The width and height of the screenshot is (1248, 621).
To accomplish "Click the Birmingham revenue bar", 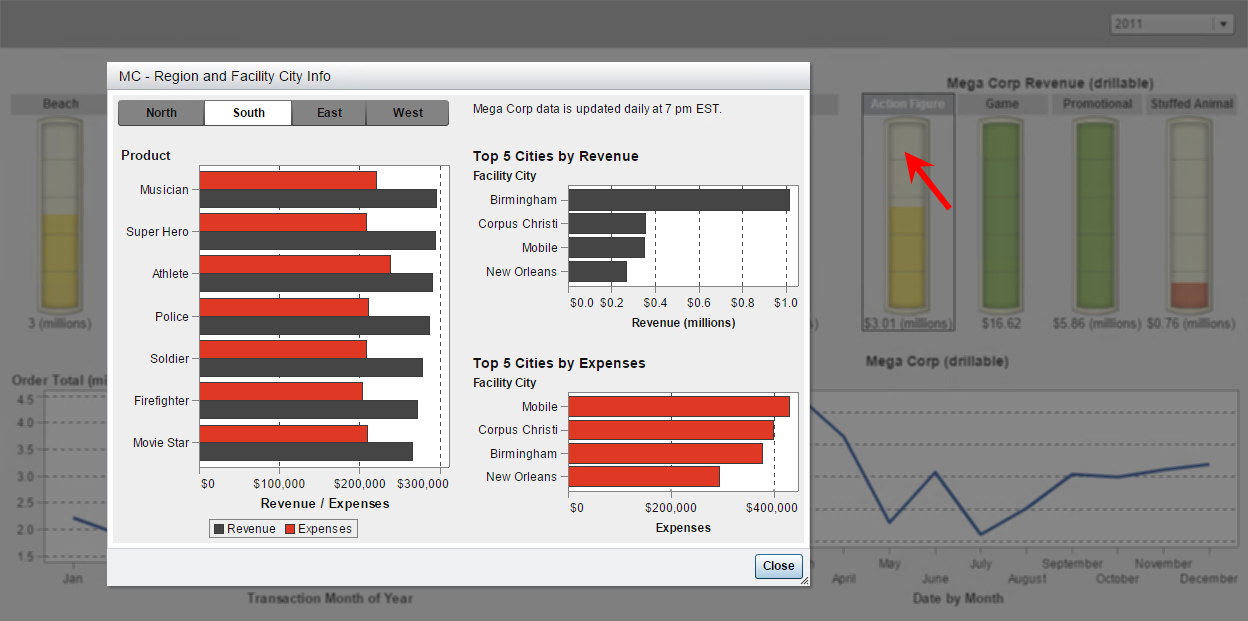I will (678, 200).
